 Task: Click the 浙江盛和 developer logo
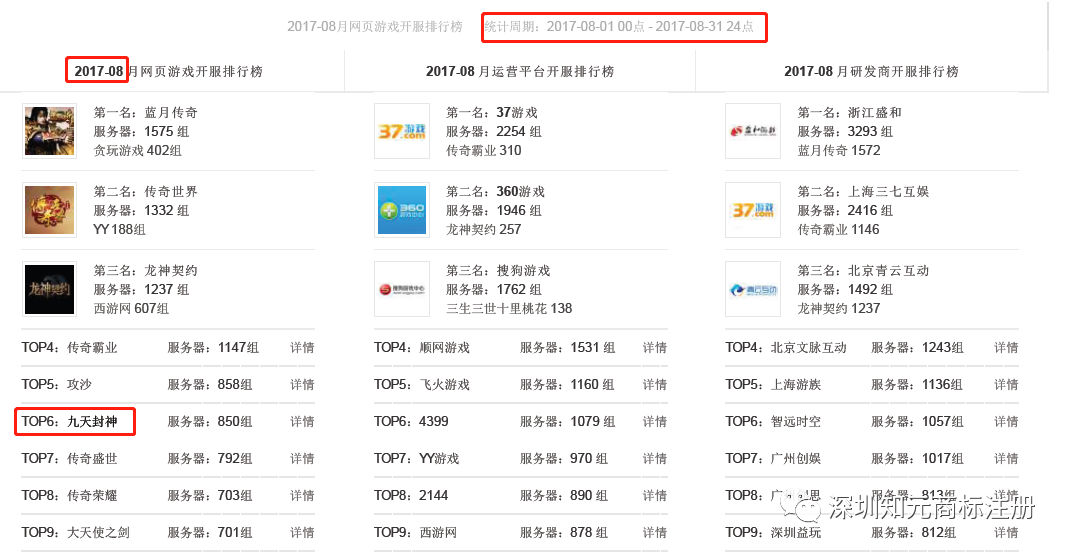click(x=754, y=131)
